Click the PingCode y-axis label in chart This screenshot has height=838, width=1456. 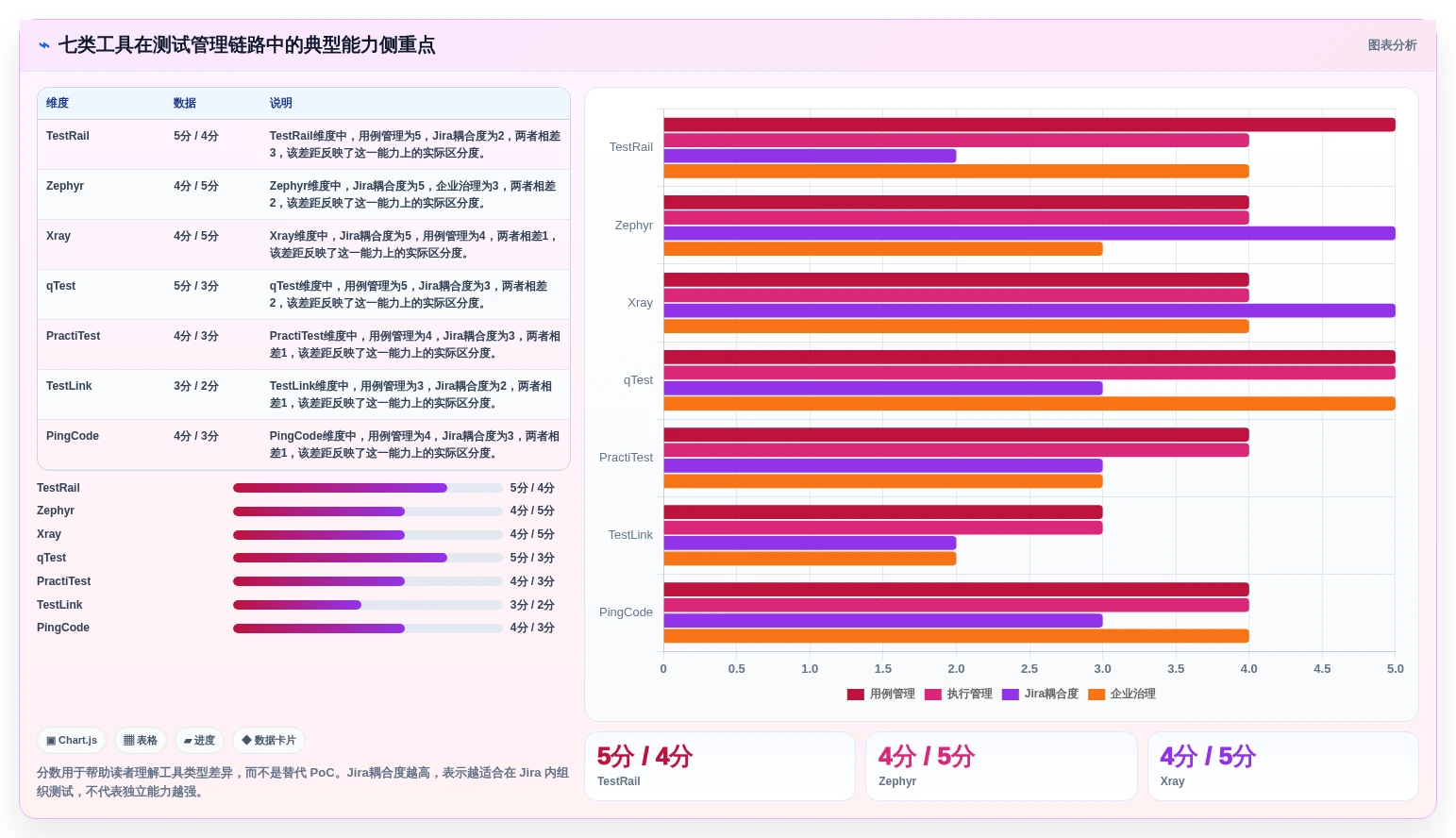[626, 612]
